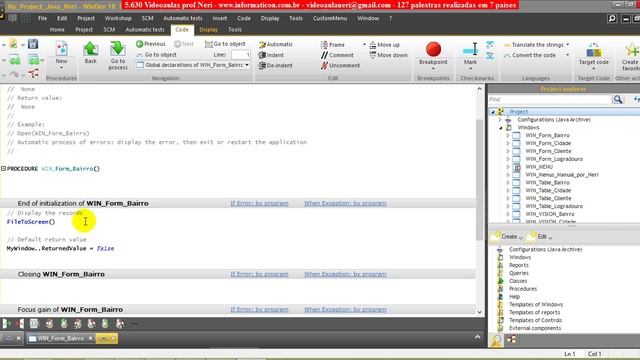Open the Frame dropdown

364,44
